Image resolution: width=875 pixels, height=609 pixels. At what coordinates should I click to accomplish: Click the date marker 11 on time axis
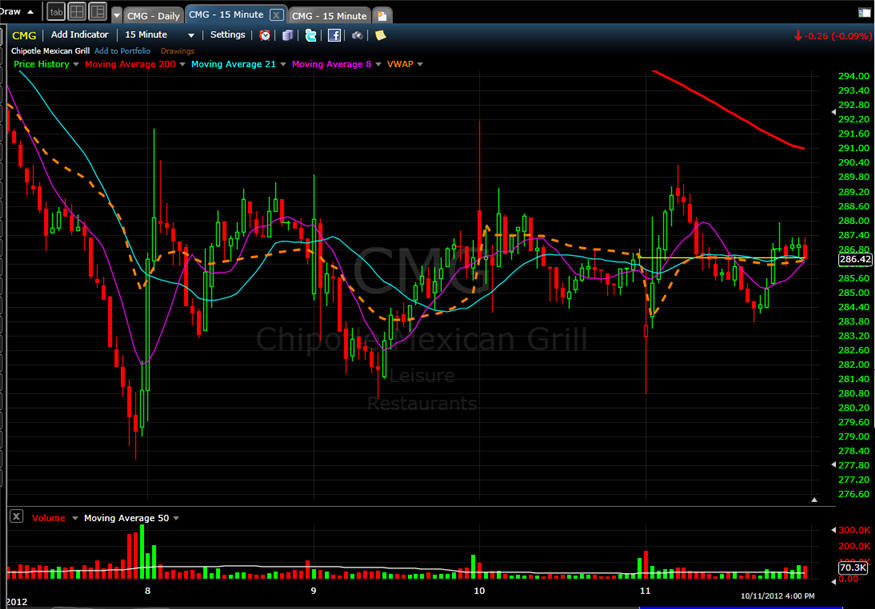coord(645,591)
